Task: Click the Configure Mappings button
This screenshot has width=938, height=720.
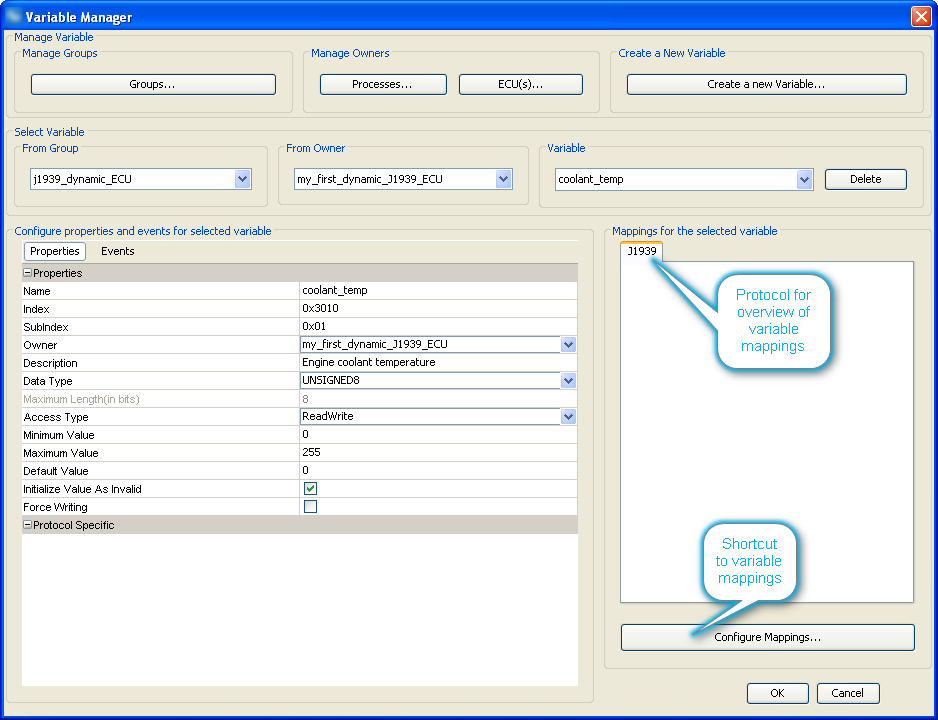Action: [767, 637]
